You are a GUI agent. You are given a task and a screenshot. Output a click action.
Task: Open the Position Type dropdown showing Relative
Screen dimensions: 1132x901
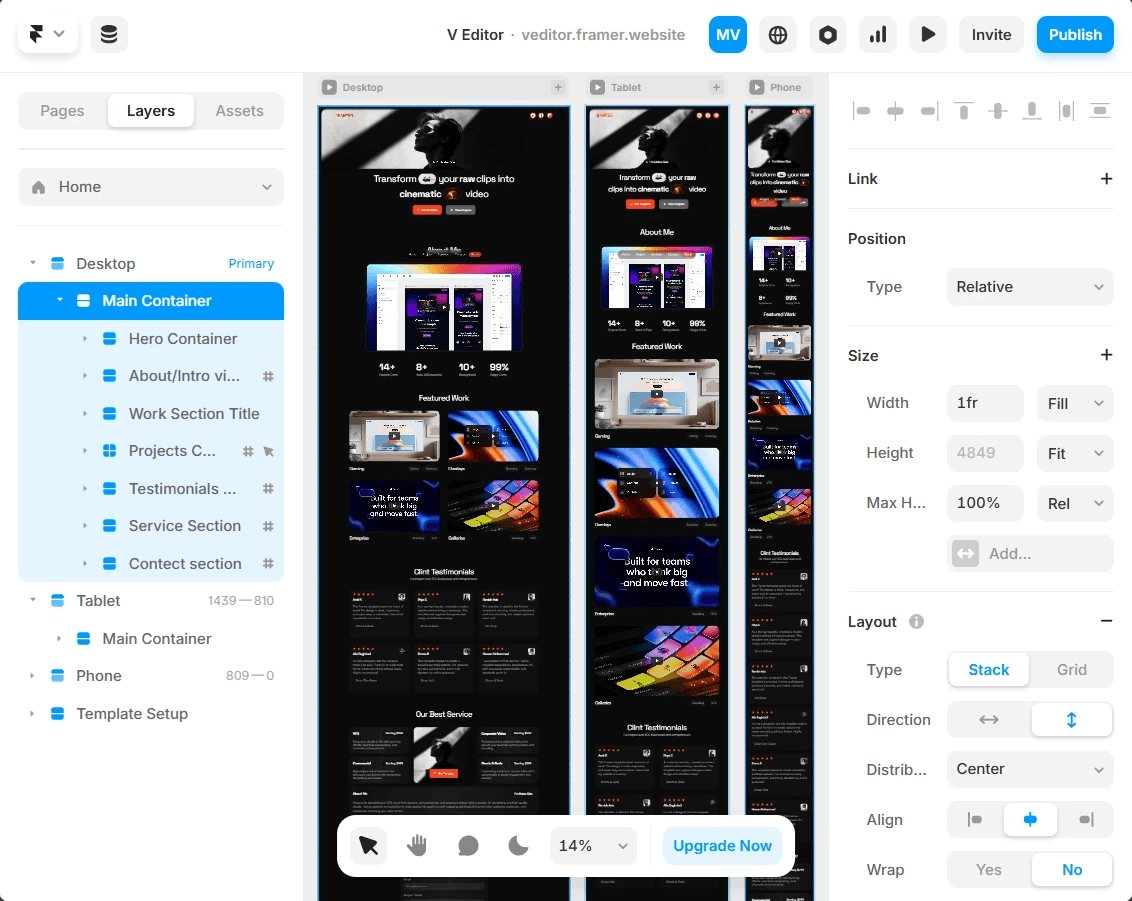point(1029,287)
